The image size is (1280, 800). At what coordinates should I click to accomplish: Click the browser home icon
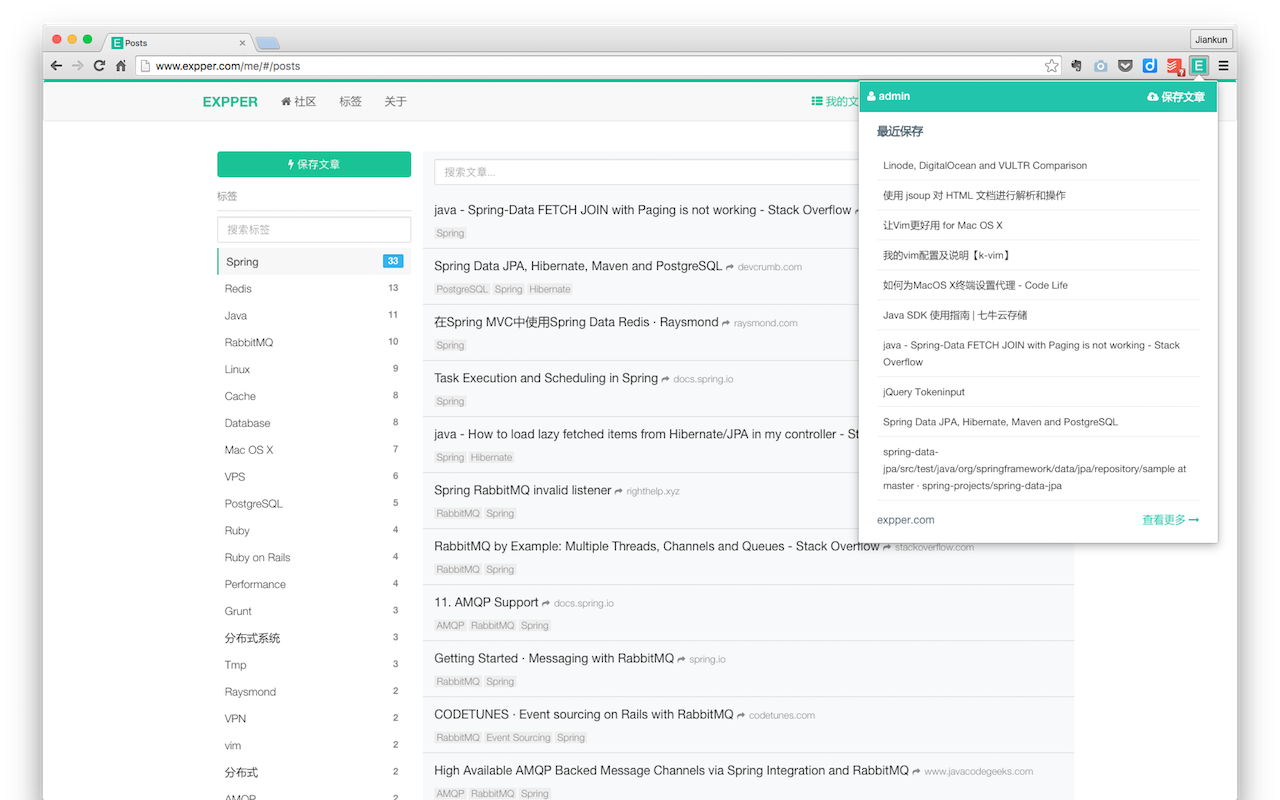tap(121, 66)
